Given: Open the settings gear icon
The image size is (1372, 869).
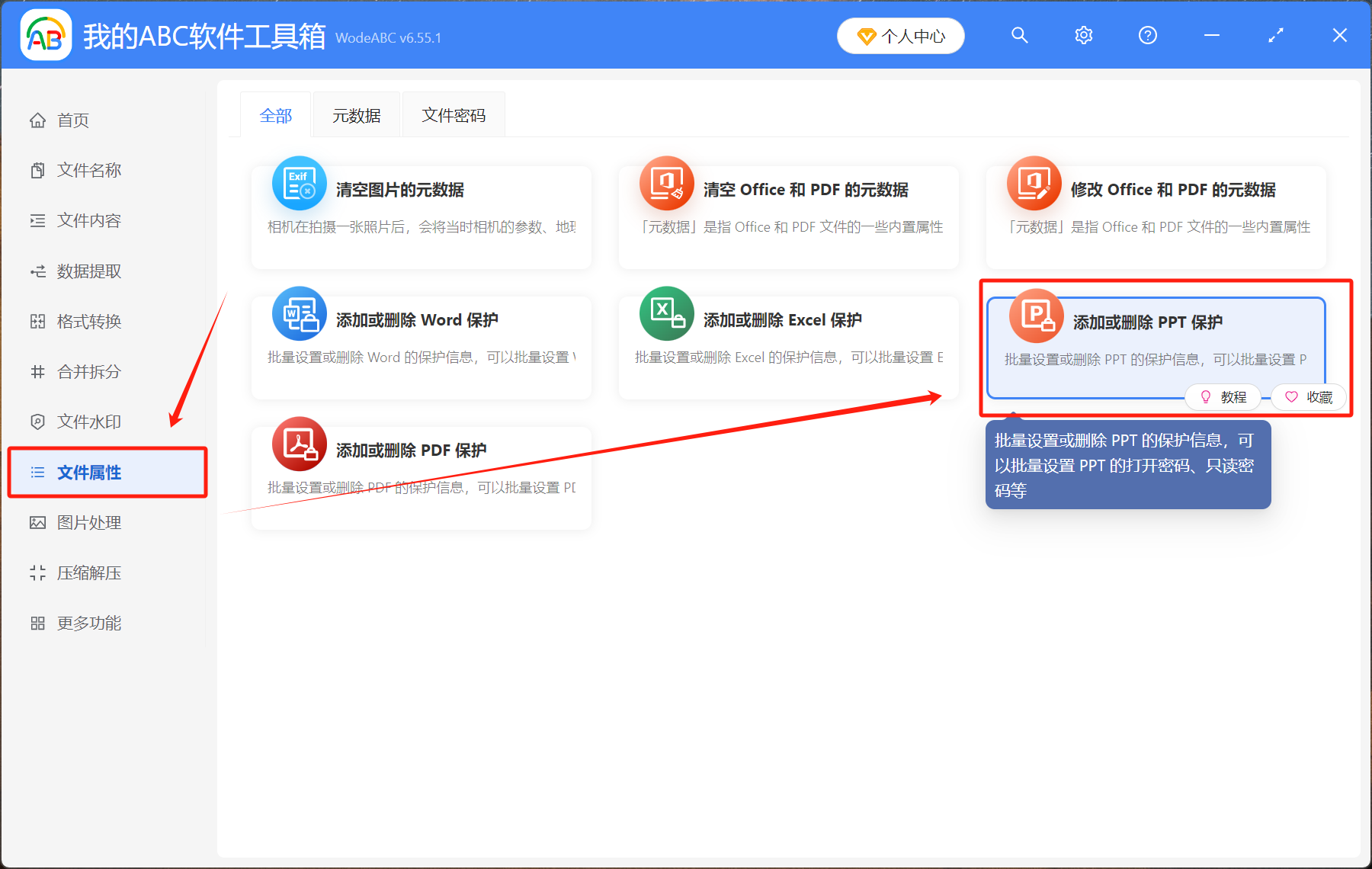Looking at the screenshot, I should pyautogui.click(x=1083, y=35).
